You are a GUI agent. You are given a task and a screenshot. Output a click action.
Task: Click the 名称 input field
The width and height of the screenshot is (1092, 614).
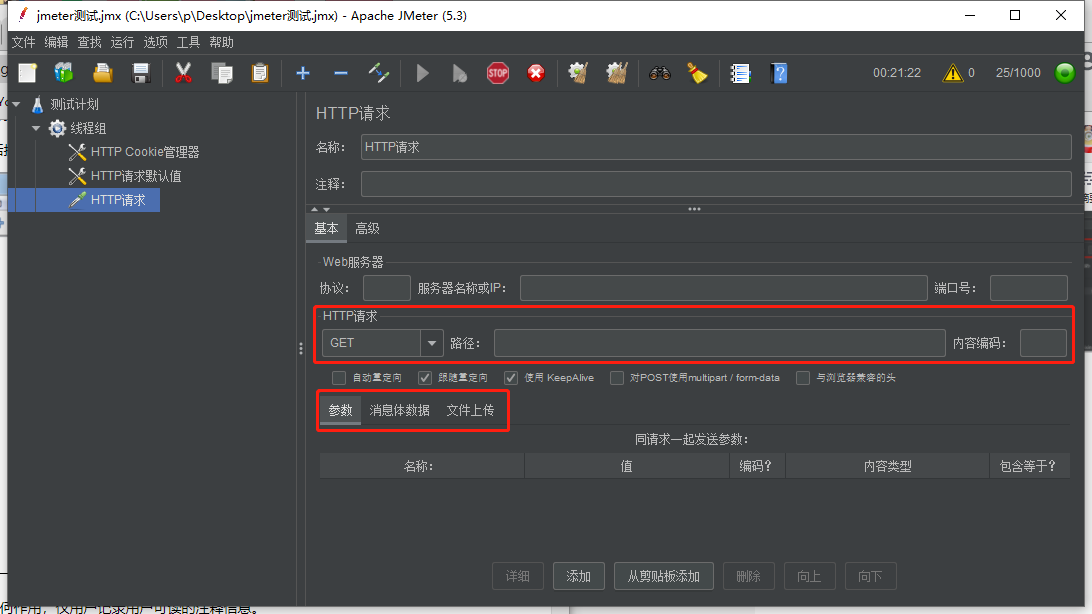pyautogui.click(x=716, y=147)
